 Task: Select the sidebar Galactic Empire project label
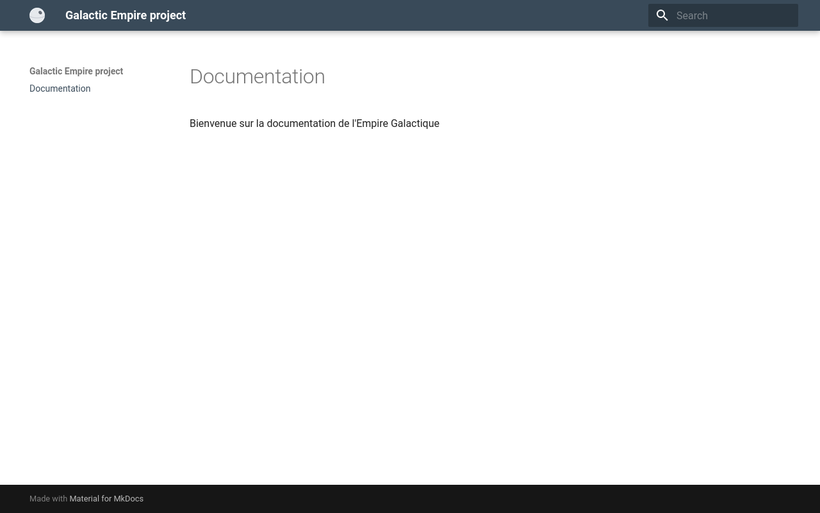coord(76,71)
